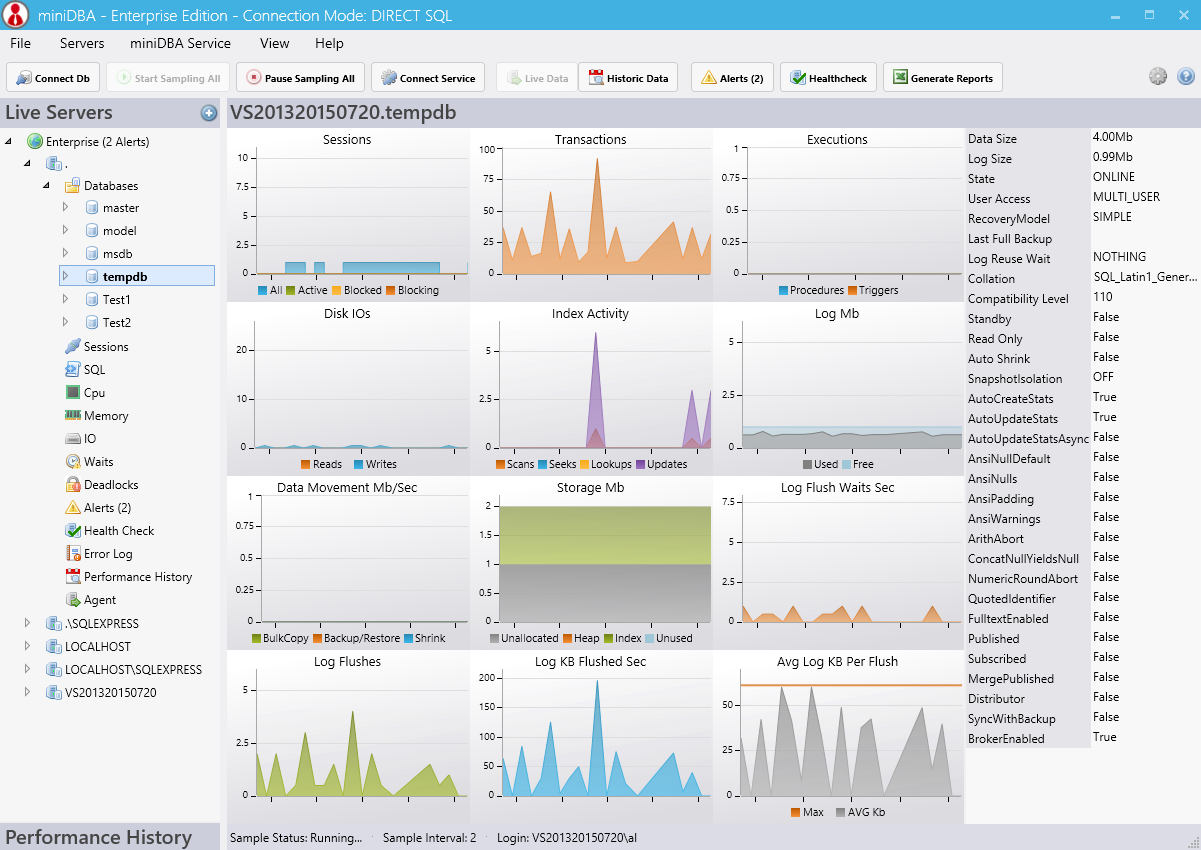
Task: Click Pause Sampling All button
Action: (x=300, y=78)
